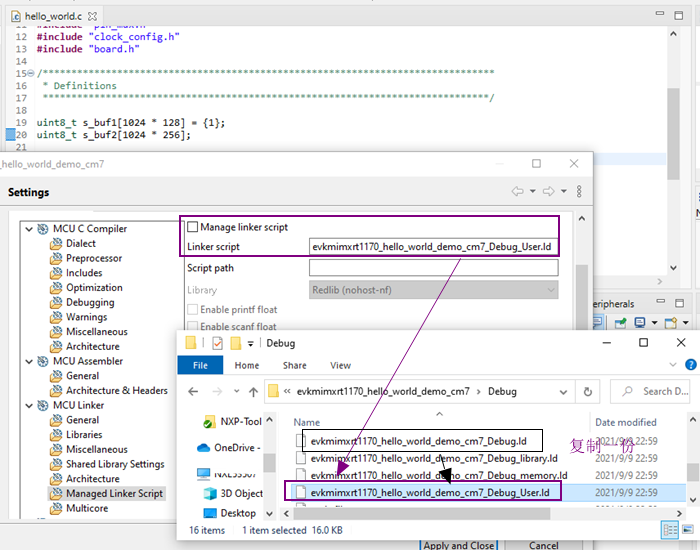Click the MCU Linker gear icon
700x550 pixels.
coord(43,405)
